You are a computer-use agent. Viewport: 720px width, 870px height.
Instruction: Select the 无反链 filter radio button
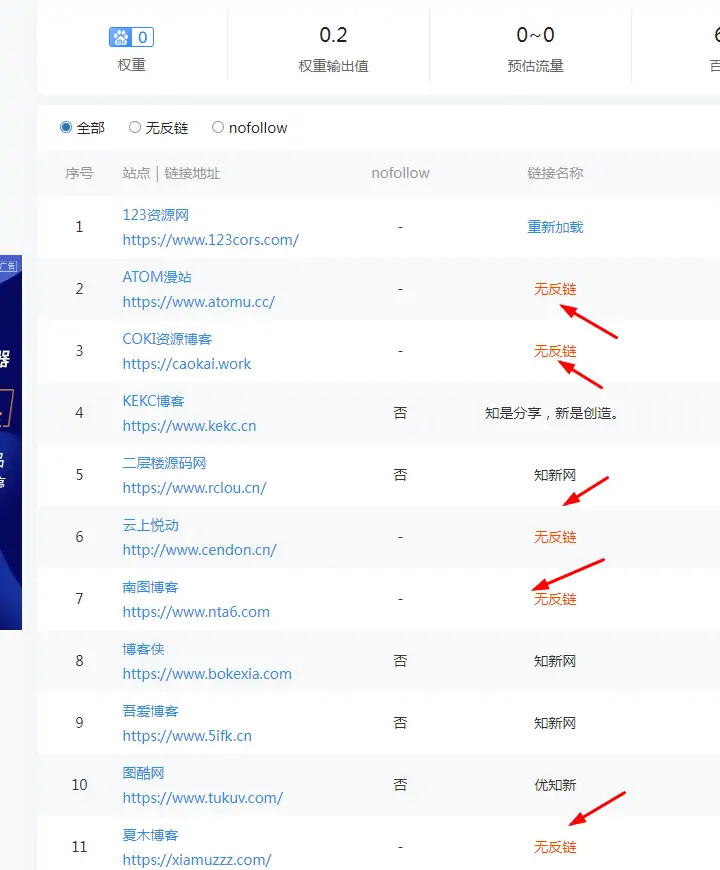[135, 127]
